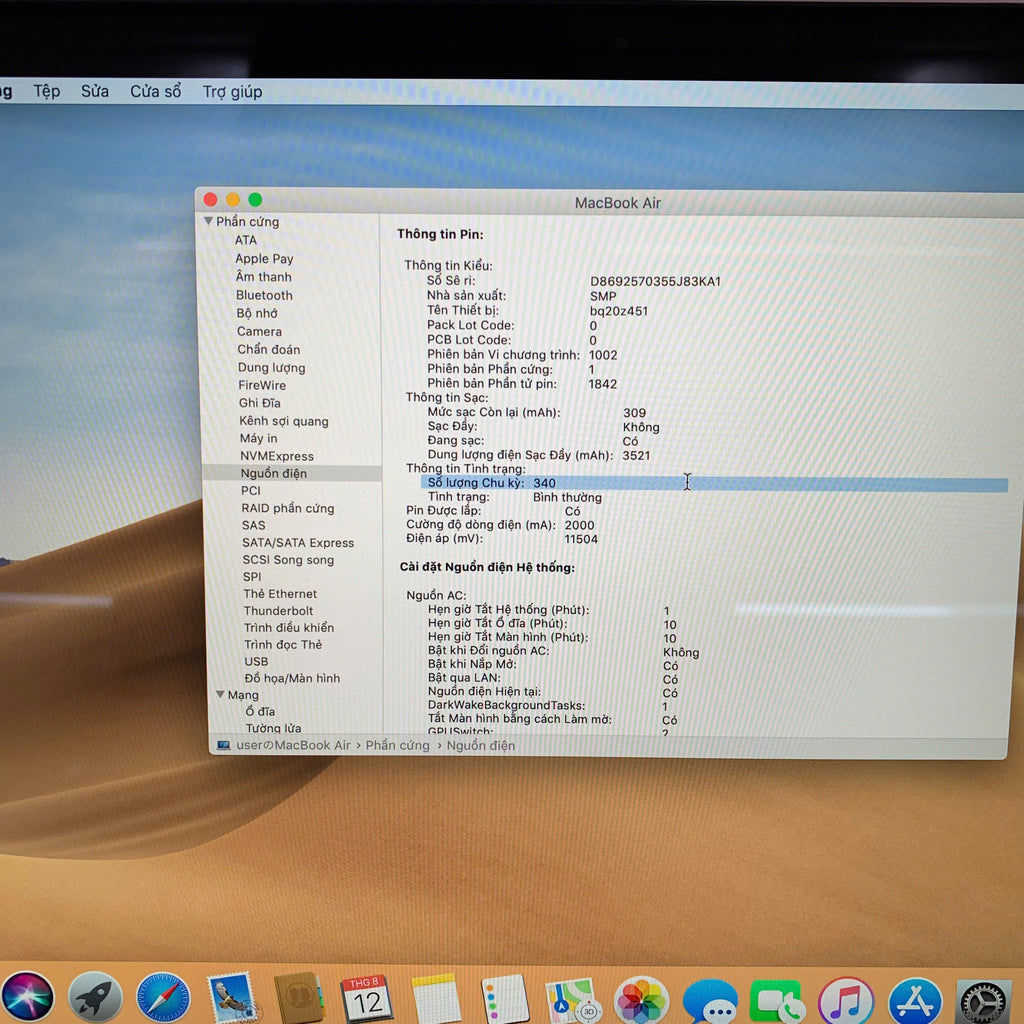Screen dimensions: 1024x1024
Task: Select Thunderbolt in the sidebar
Action: click(278, 611)
